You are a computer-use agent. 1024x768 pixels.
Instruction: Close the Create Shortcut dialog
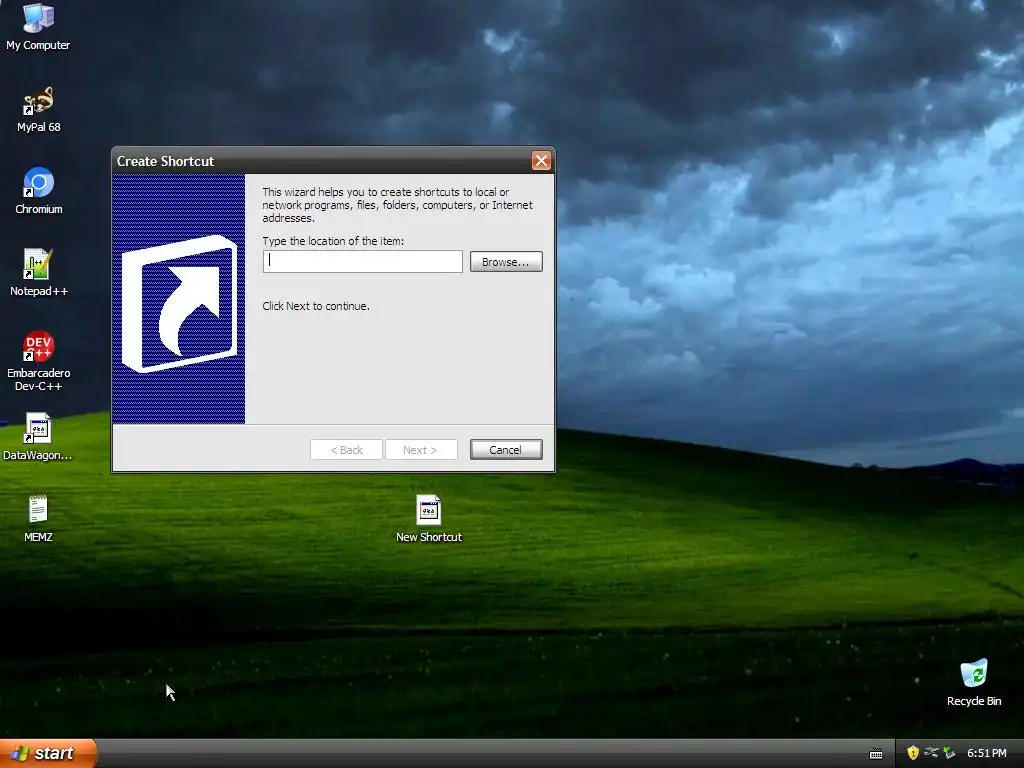click(541, 161)
